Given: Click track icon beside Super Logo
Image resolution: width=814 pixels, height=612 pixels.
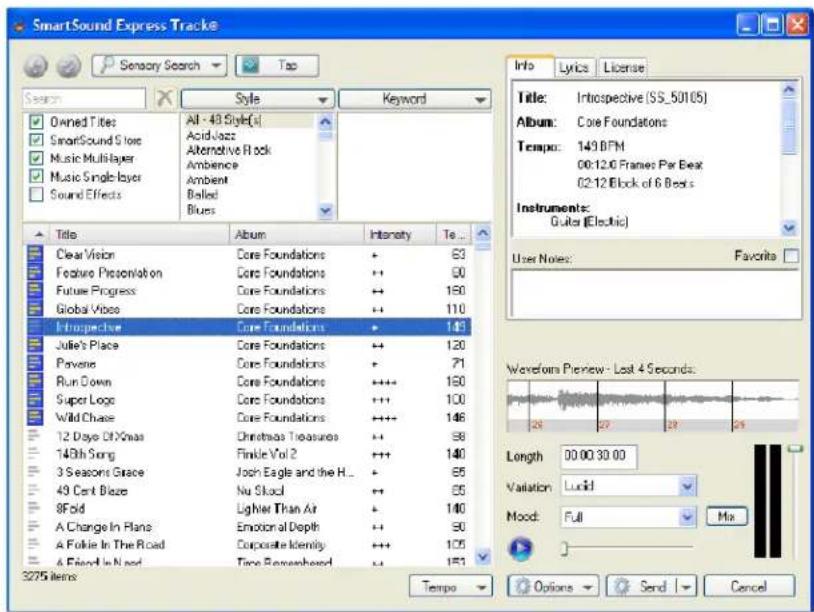Looking at the screenshot, I should 34,400.
